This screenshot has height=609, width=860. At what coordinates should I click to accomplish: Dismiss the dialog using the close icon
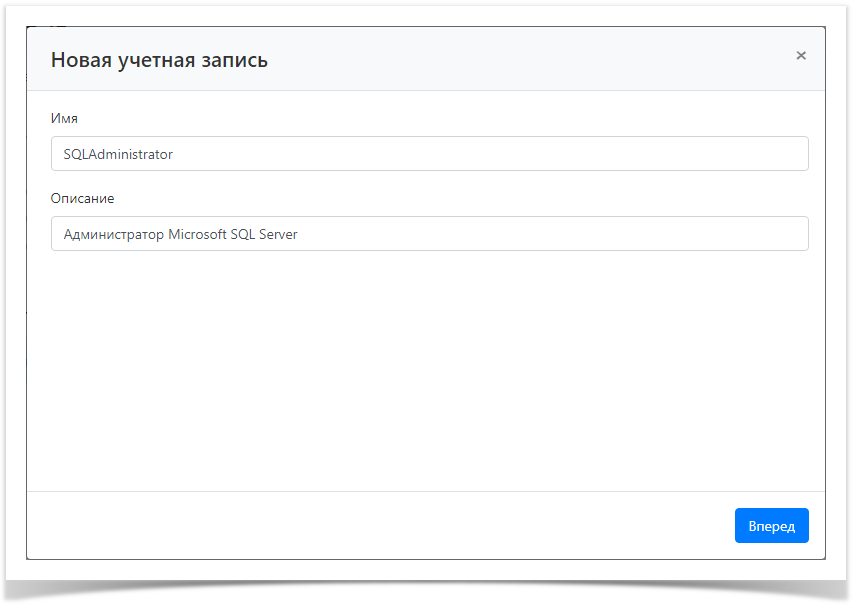coord(801,55)
